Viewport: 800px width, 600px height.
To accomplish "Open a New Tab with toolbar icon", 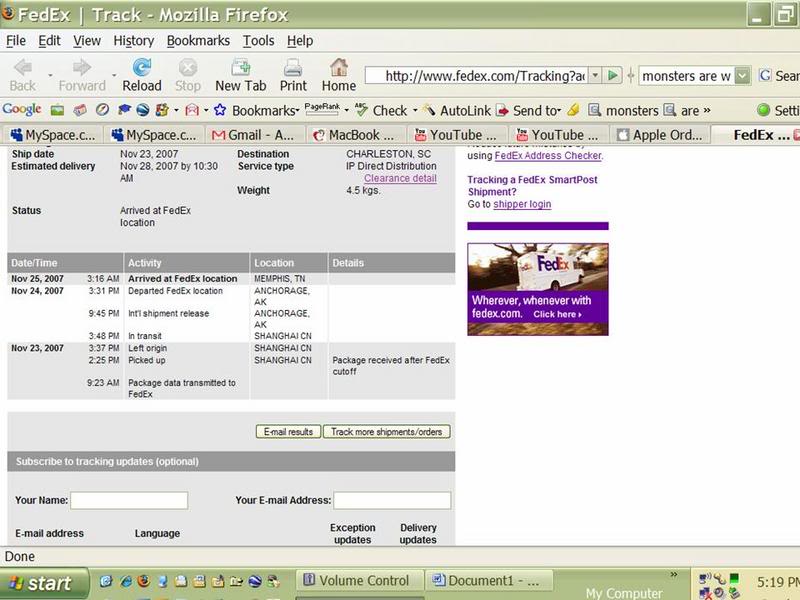I will coord(240,74).
